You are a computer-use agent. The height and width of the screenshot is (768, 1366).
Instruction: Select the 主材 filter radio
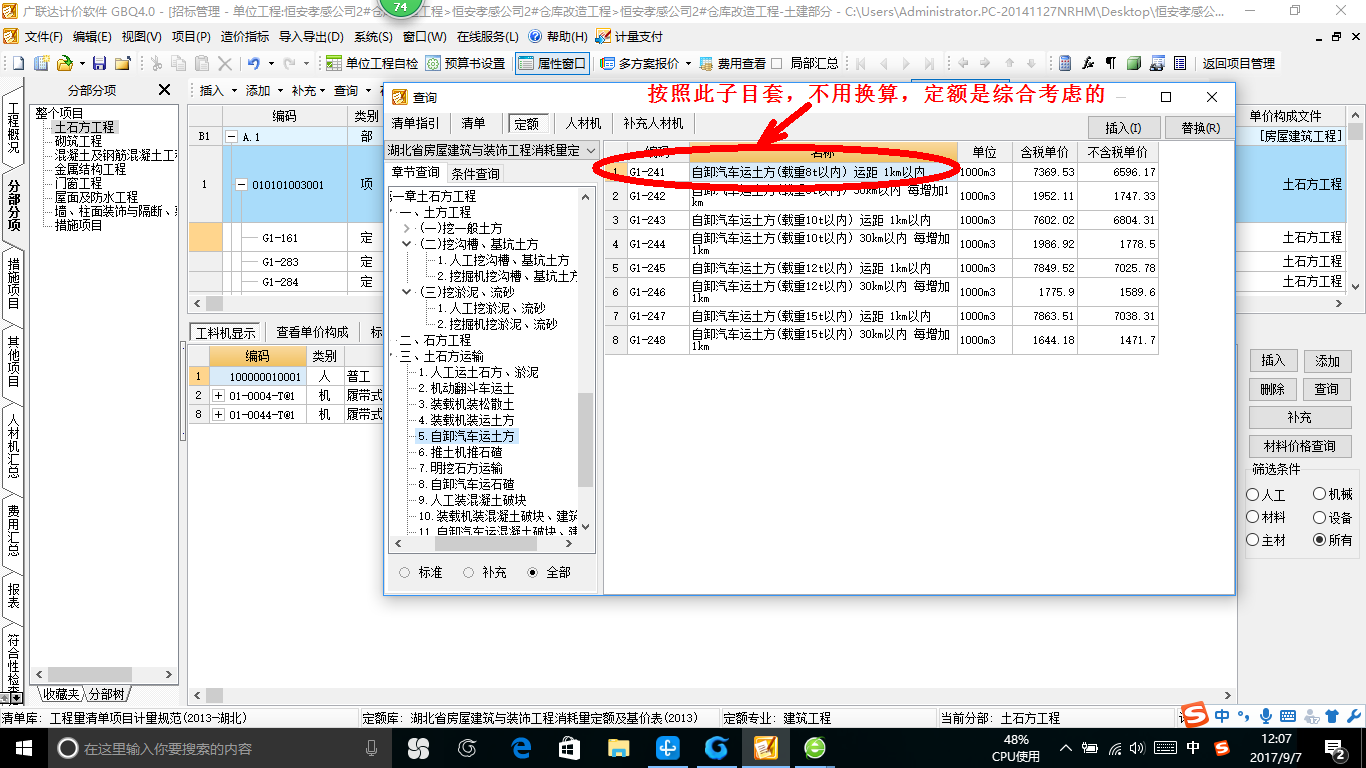tap(1253, 540)
